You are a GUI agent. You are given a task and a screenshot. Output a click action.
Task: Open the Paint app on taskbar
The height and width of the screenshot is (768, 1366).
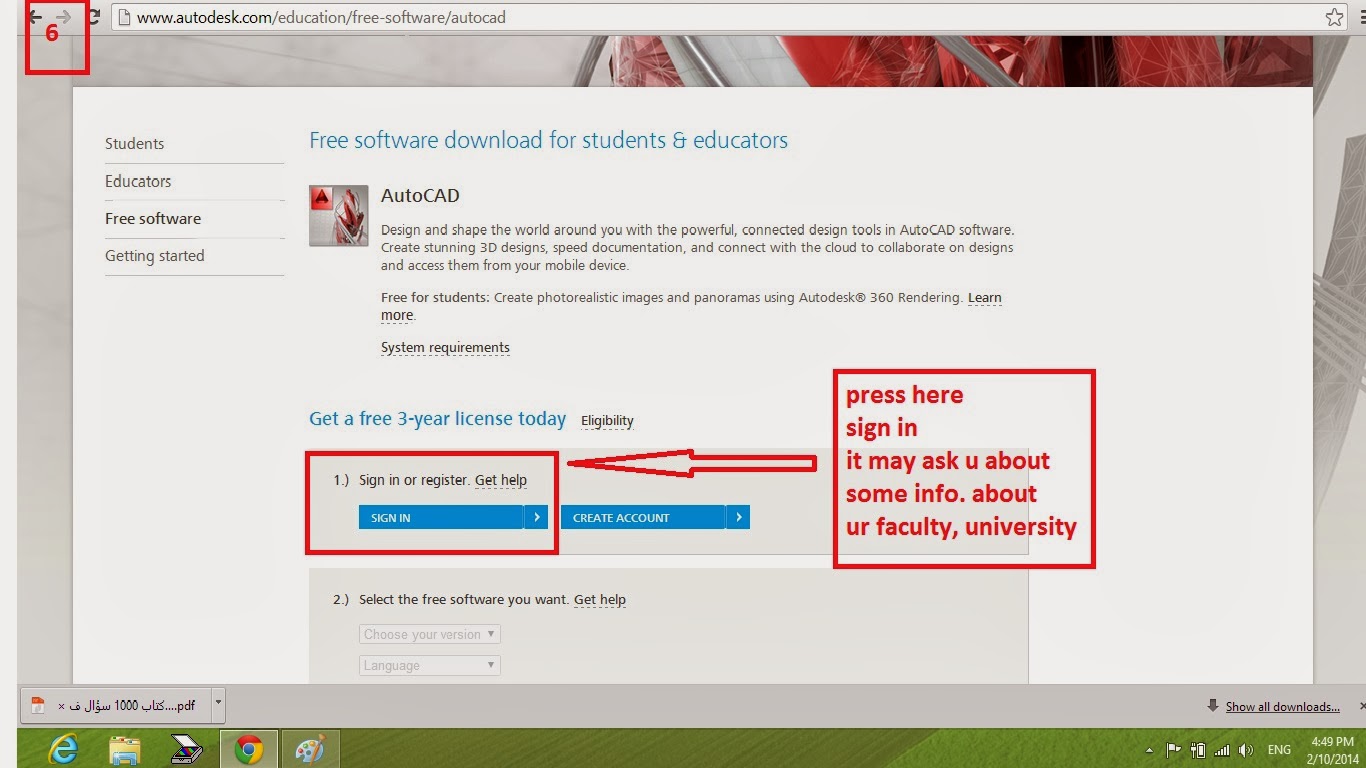[310, 749]
